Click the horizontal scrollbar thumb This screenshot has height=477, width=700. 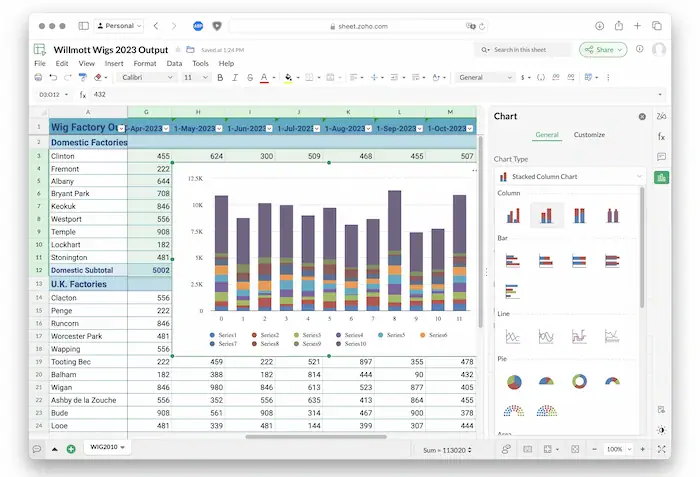316,436
